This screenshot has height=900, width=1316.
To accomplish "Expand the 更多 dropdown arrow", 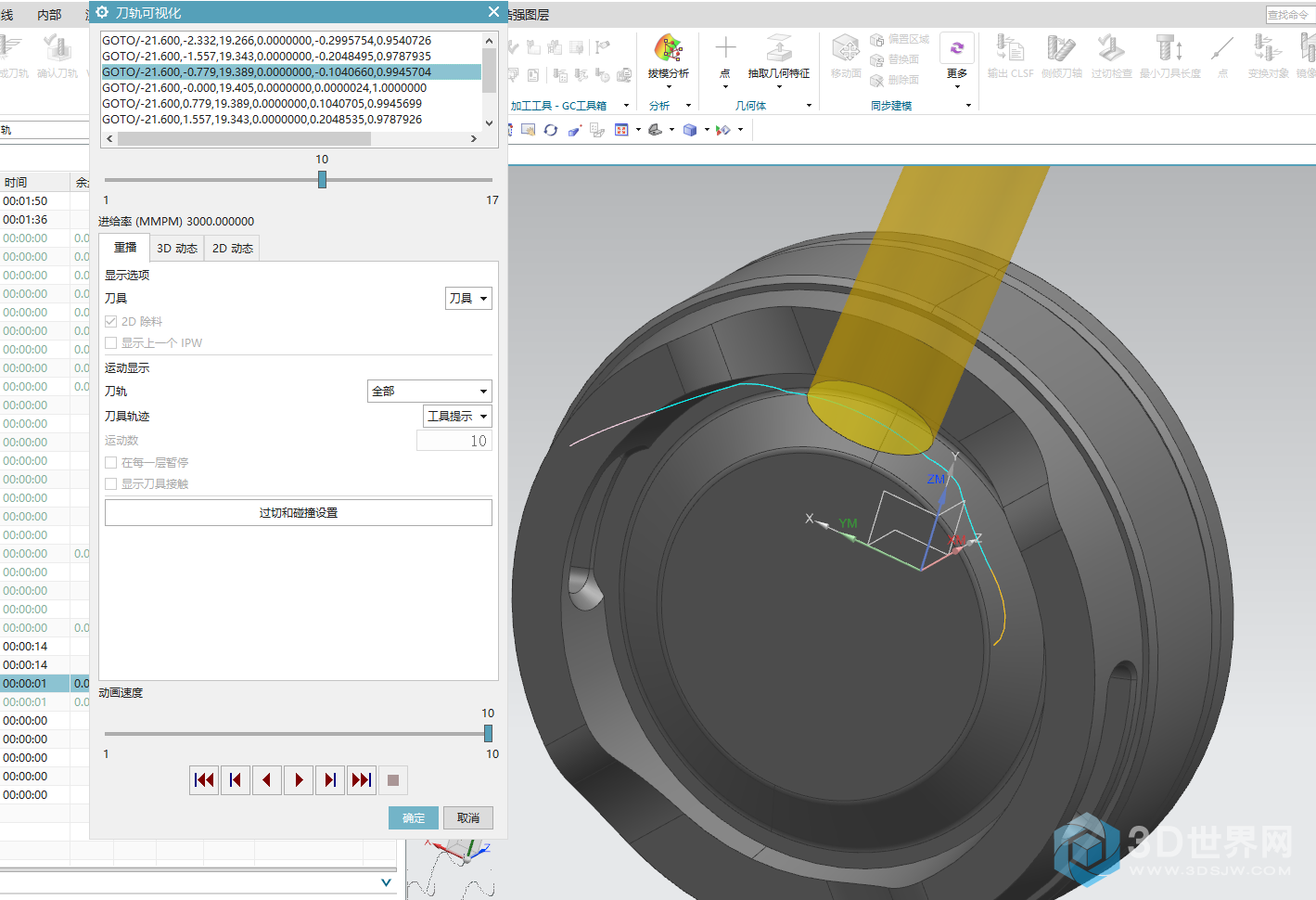I will (x=957, y=87).
